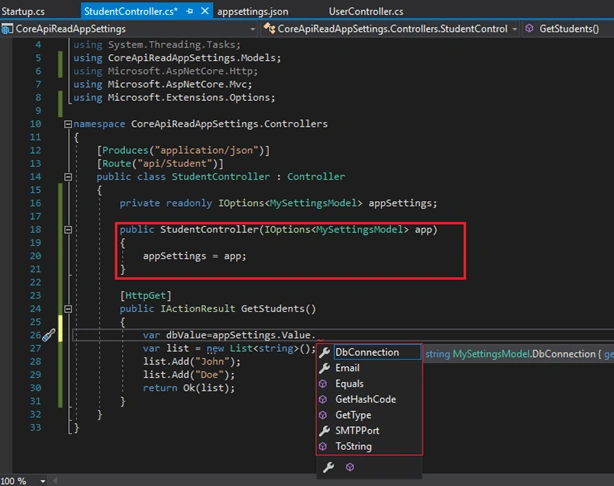Collapse the StudentController class on line 14
The image size is (614, 486).
pyautogui.click(x=68, y=177)
